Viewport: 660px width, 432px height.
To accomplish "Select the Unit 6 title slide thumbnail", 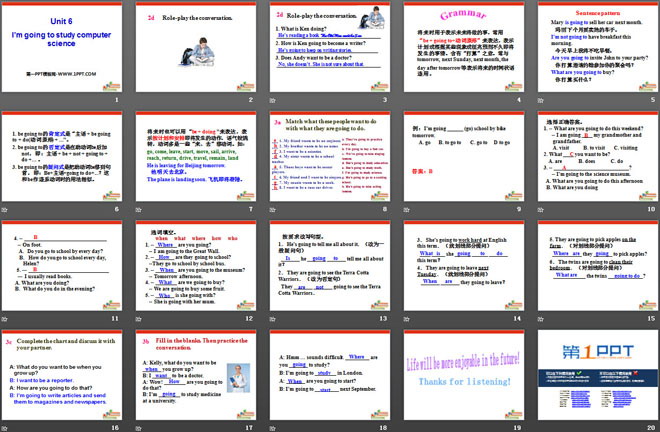I will coord(62,47).
